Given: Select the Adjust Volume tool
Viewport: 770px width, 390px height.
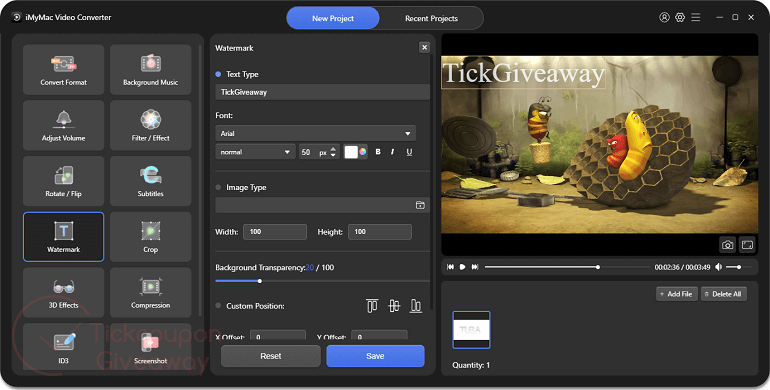Looking at the screenshot, I should 63,125.
